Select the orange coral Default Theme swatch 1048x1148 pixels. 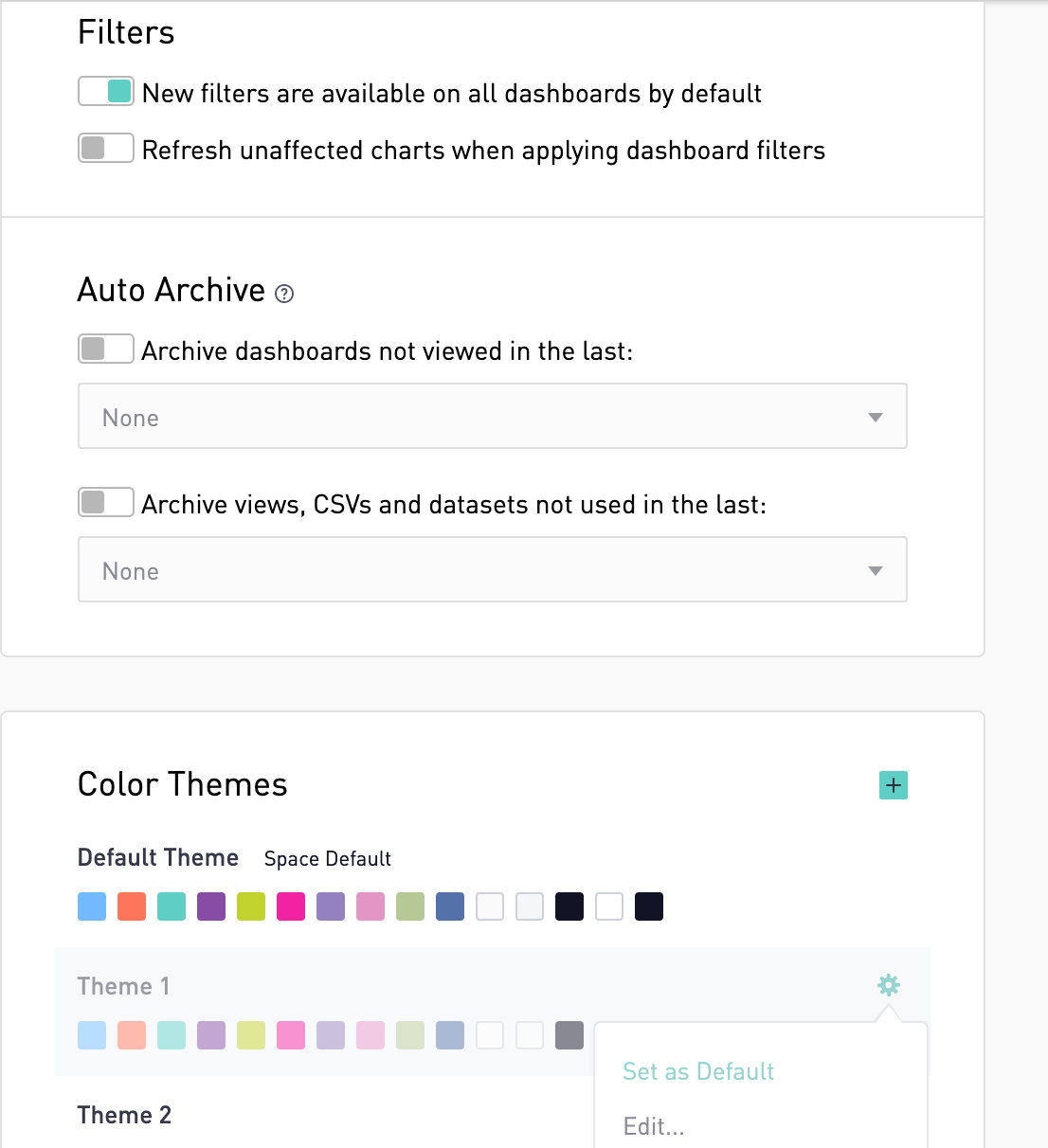[132, 906]
